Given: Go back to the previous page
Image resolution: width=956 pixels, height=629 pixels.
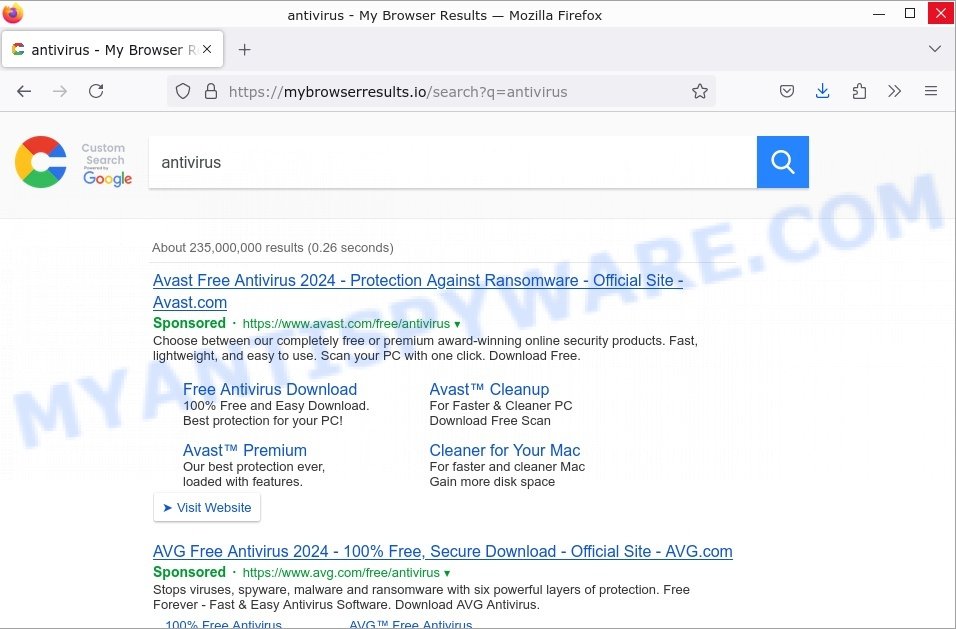Looking at the screenshot, I should click(x=24, y=91).
